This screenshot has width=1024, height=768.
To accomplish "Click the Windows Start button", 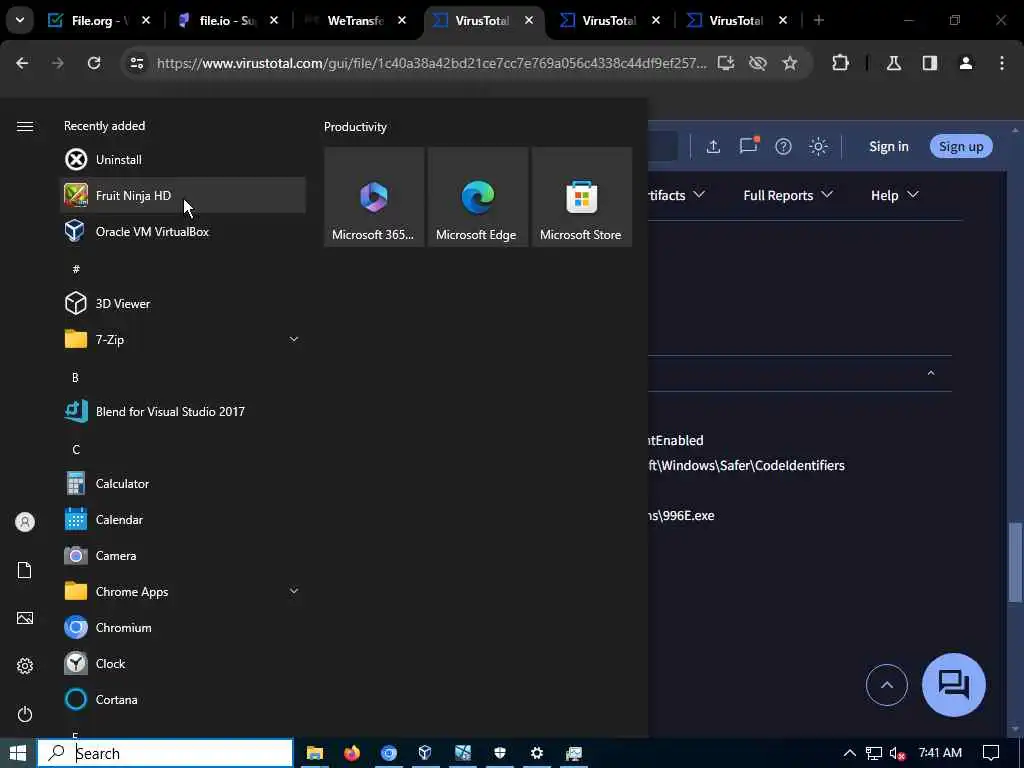I will [18, 753].
